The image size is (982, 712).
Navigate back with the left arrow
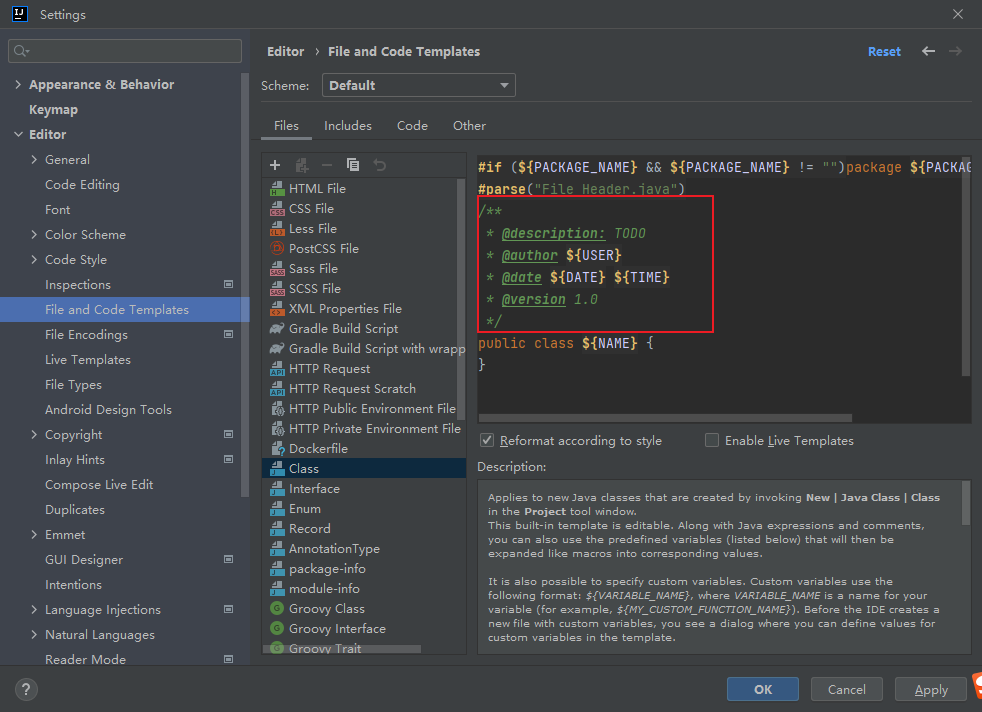pos(928,51)
